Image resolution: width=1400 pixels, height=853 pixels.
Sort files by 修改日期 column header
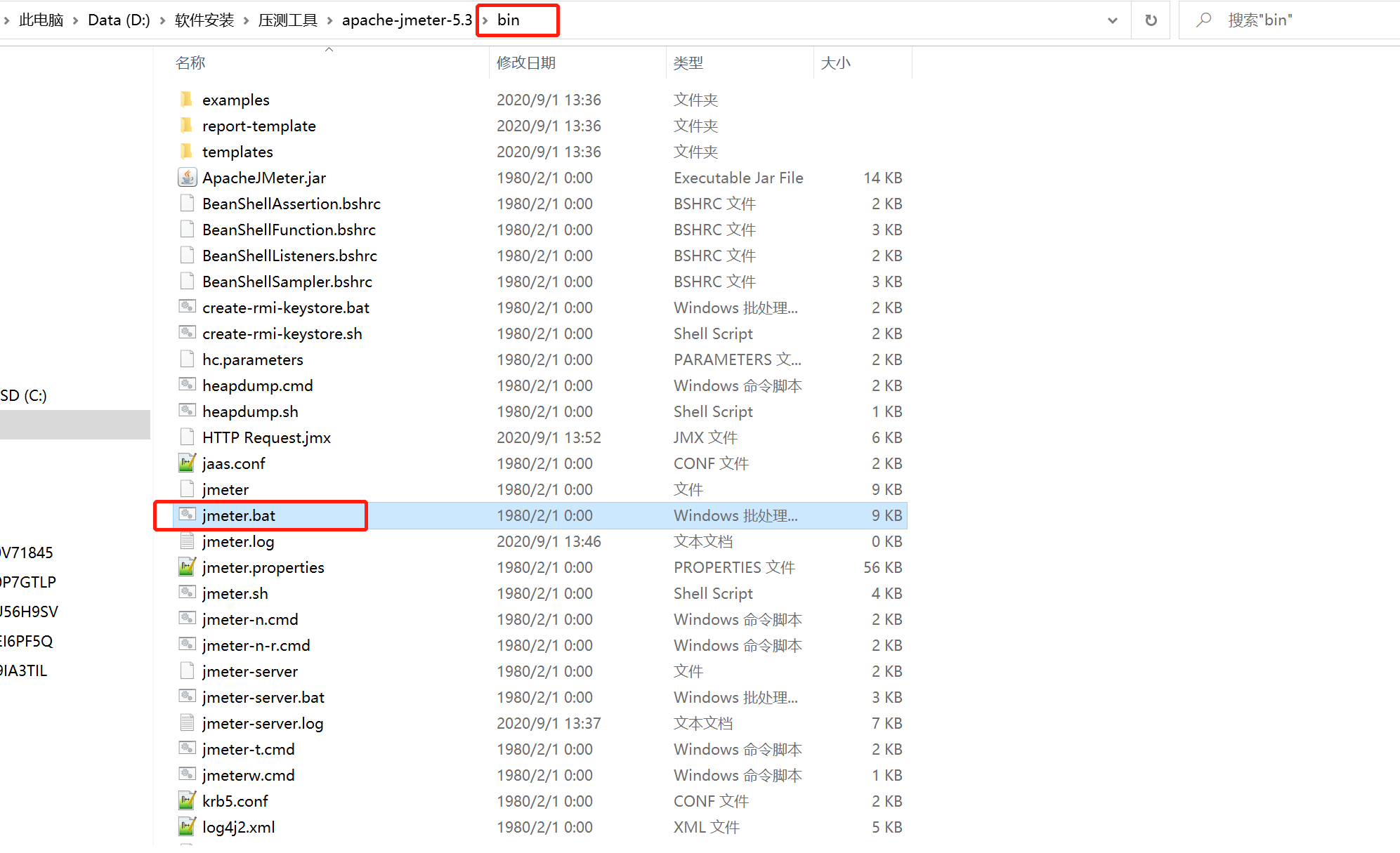(x=525, y=63)
